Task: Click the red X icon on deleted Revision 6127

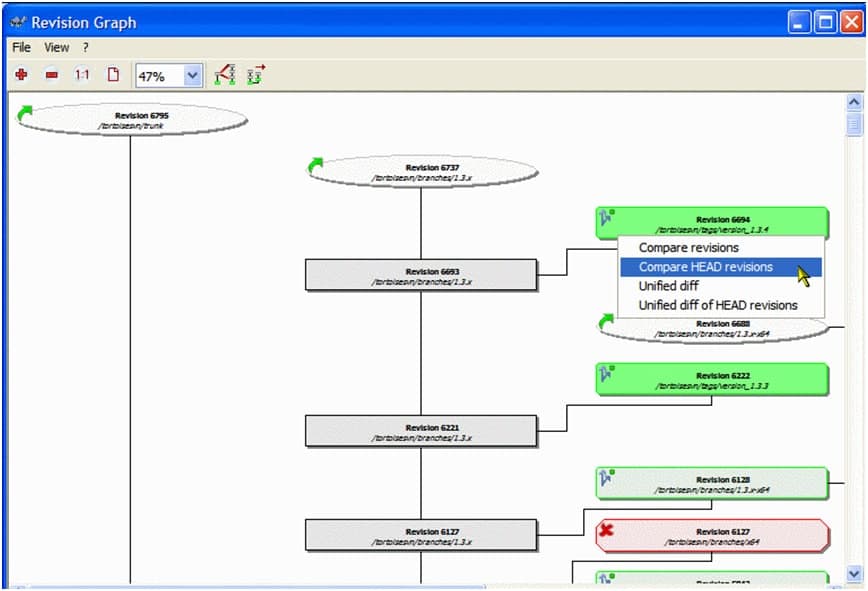Action: click(x=606, y=531)
